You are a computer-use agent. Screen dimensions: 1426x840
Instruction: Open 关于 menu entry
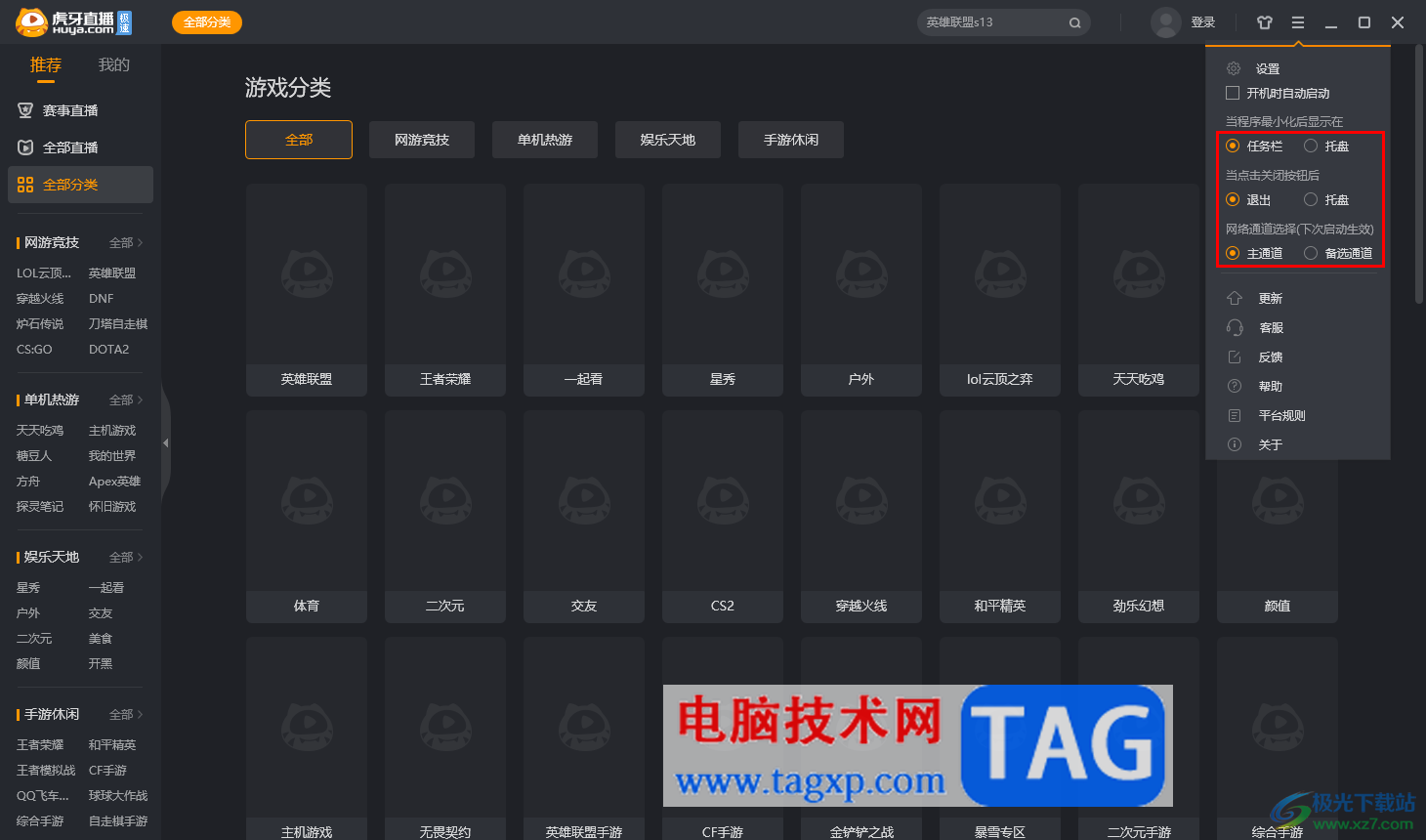pyautogui.click(x=1271, y=444)
